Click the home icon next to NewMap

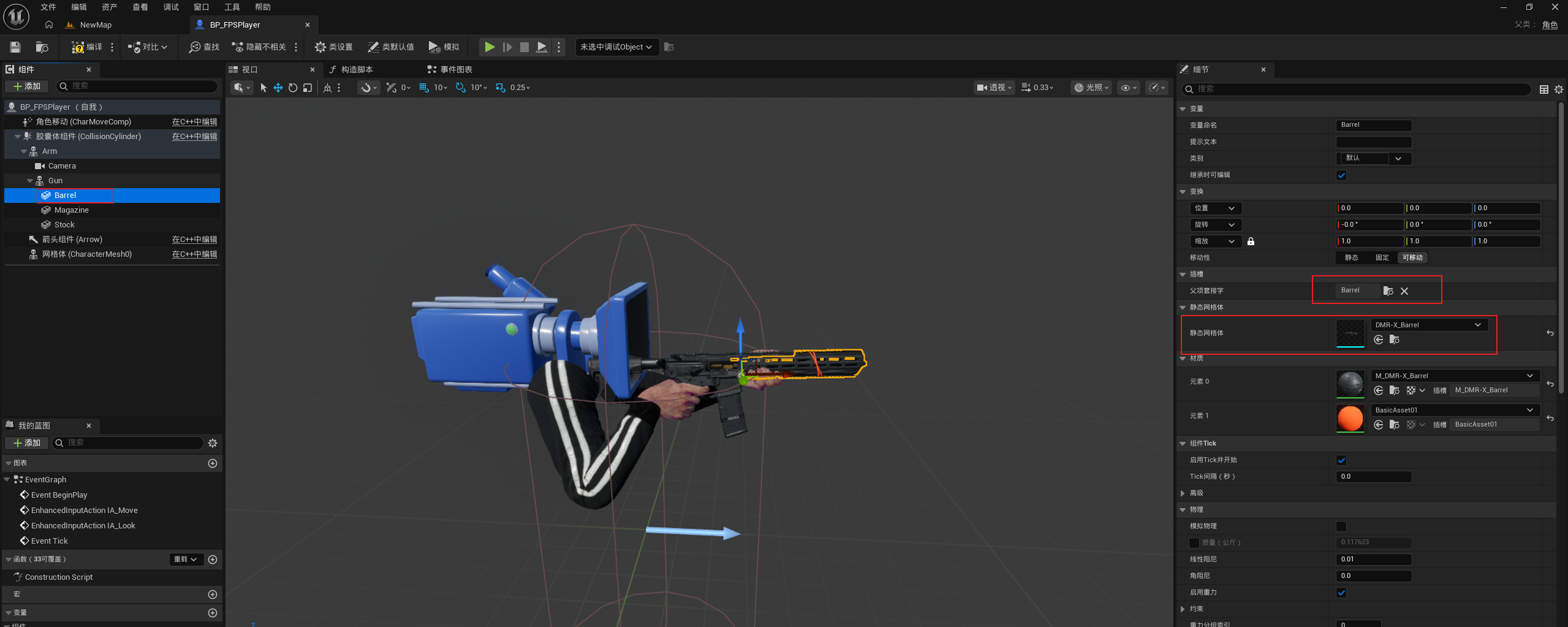(x=49, y=25)
